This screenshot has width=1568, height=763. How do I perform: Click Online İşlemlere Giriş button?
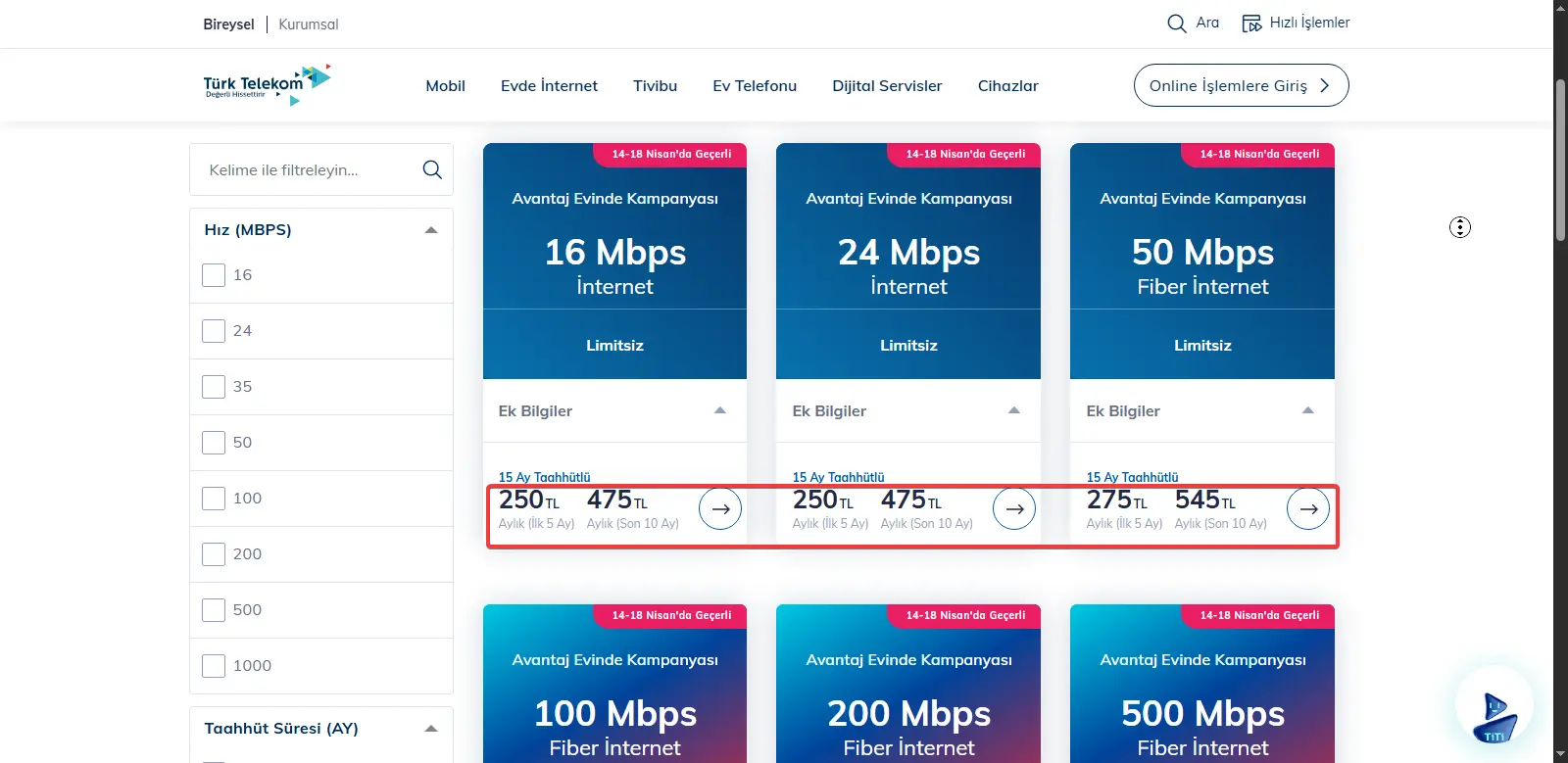click(1242, 85)
